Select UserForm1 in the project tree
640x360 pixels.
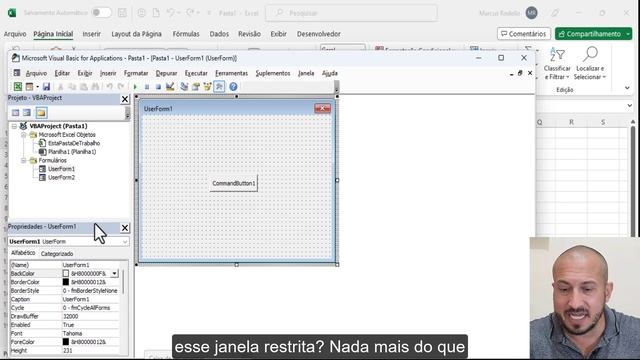coord(61,169)
